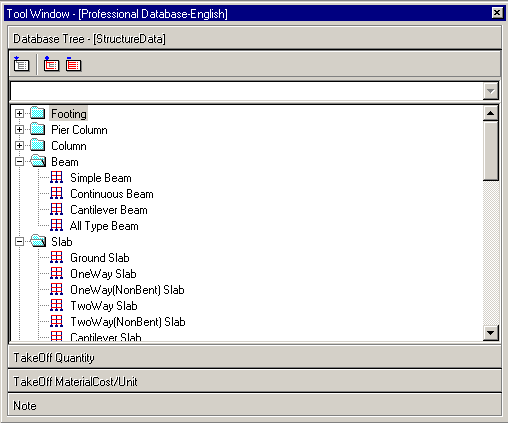Click the open Beam folder icon

(38, 161)
